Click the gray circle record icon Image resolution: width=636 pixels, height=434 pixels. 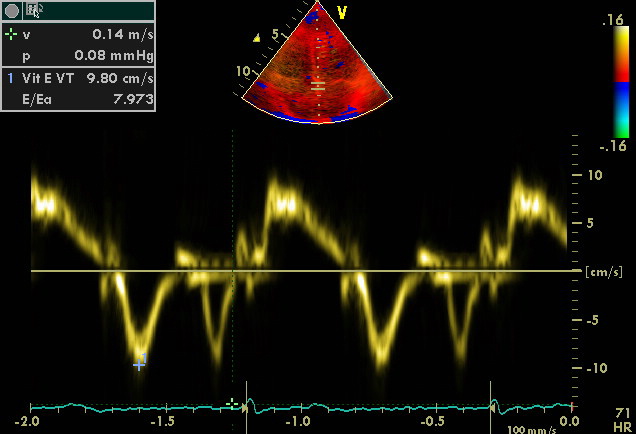(12, 11)
